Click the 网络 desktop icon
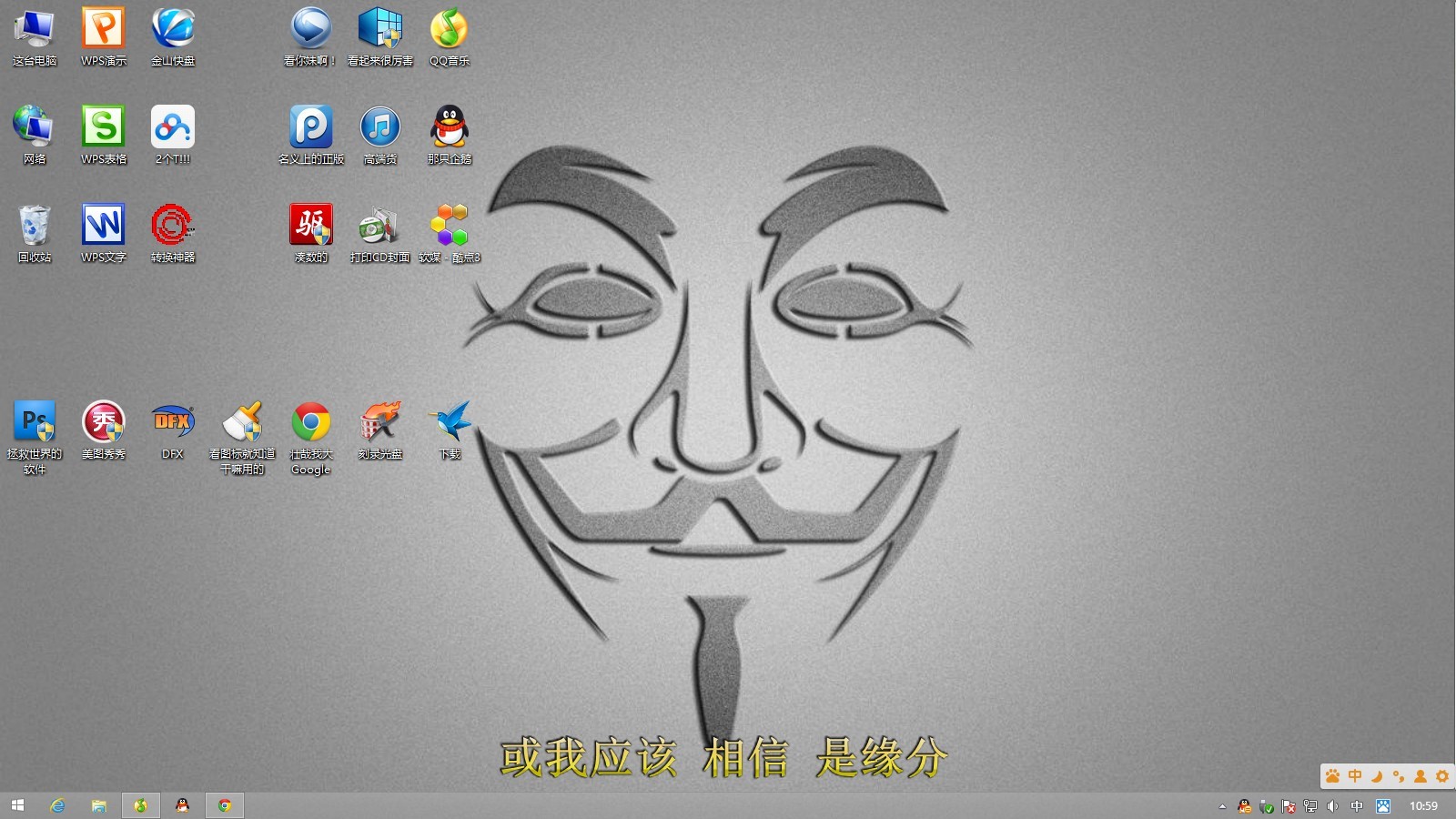This screenshot has height=819, width=1456. pos(35,135)
